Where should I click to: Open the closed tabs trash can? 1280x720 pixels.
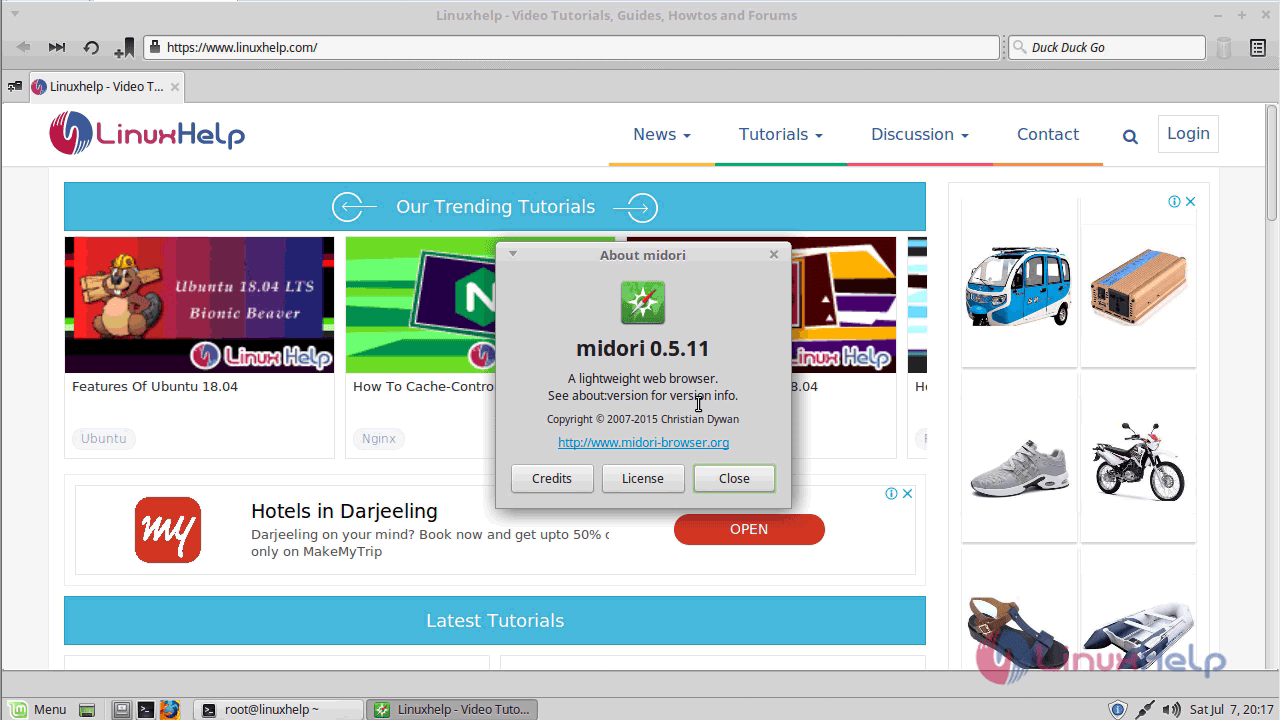1224,47
